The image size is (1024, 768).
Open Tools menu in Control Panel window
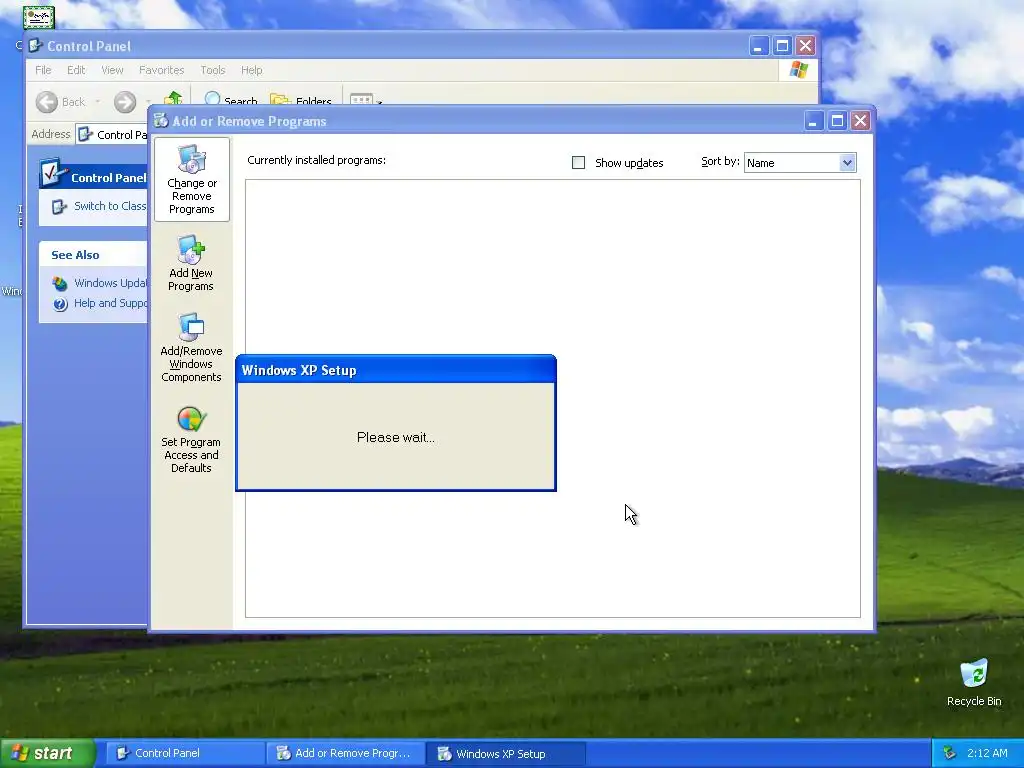(x=212, y=70)
